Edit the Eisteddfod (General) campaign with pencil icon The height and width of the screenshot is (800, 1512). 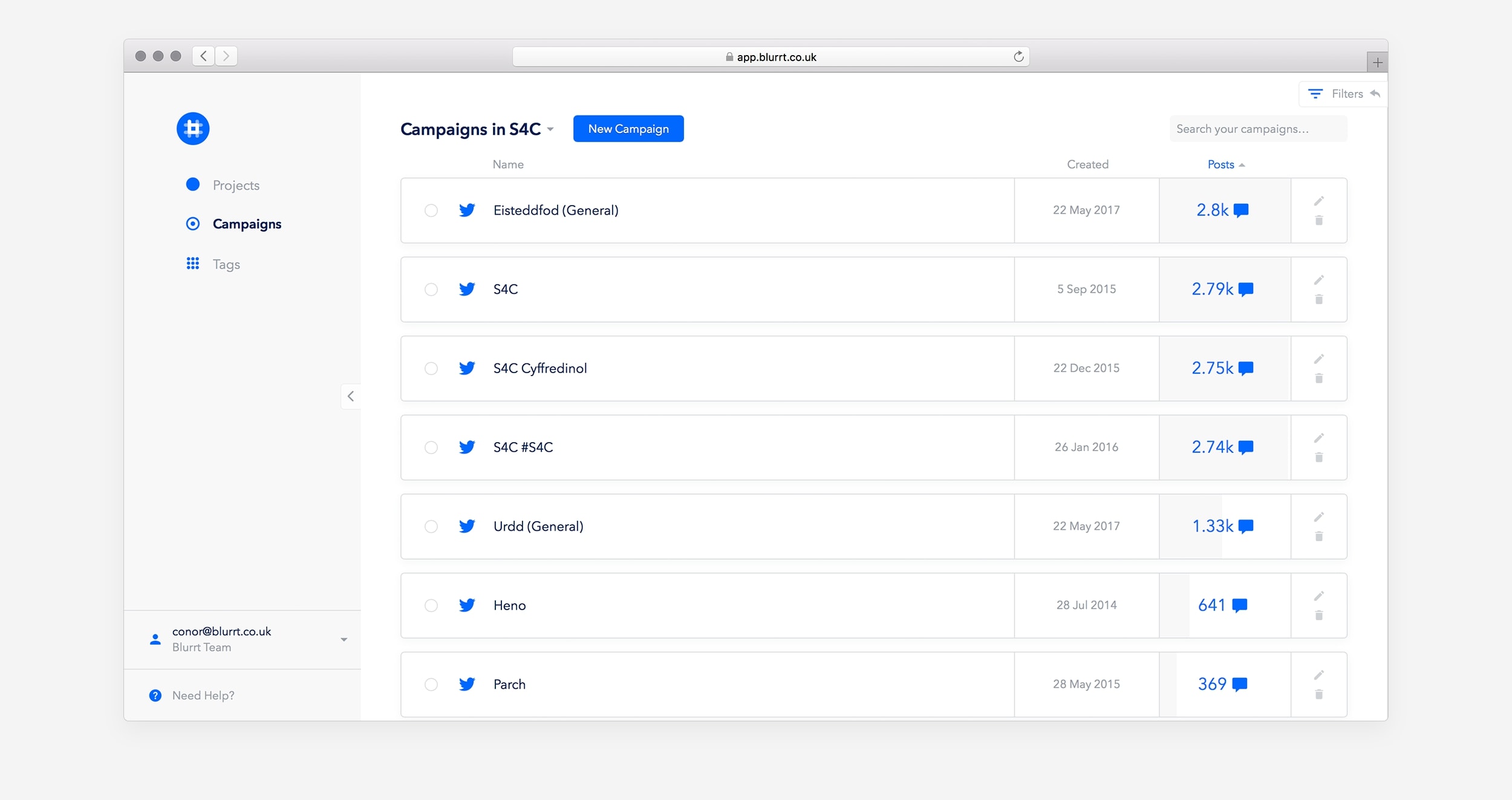point(1319,201)
